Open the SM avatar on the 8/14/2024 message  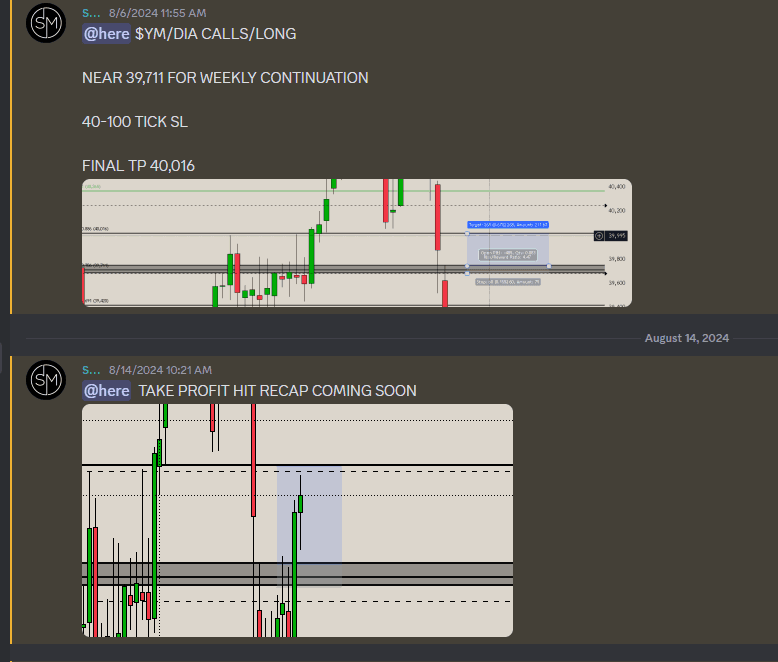pos(46,380)
